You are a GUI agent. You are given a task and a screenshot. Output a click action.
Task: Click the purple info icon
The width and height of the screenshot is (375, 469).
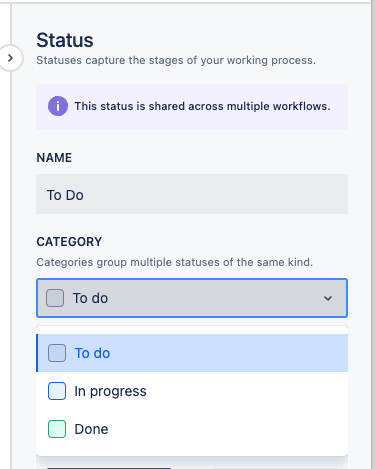[x=58, y=106]
